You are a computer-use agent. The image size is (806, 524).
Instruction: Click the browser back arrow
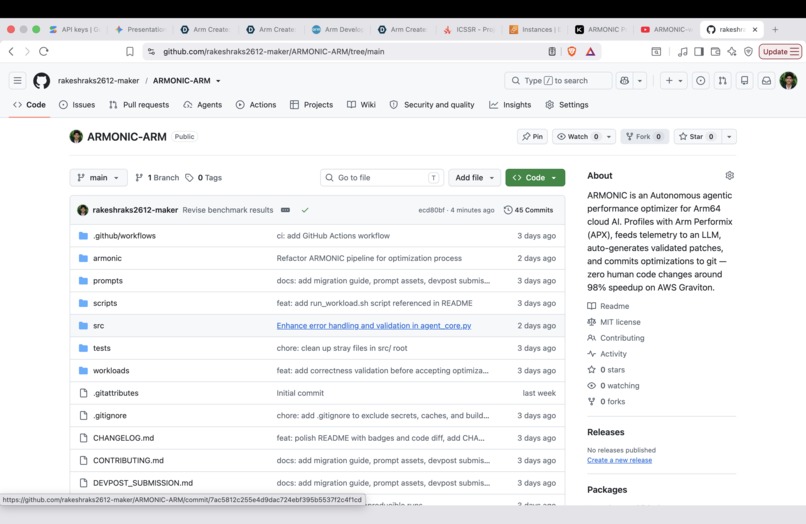tap(11, 51)
